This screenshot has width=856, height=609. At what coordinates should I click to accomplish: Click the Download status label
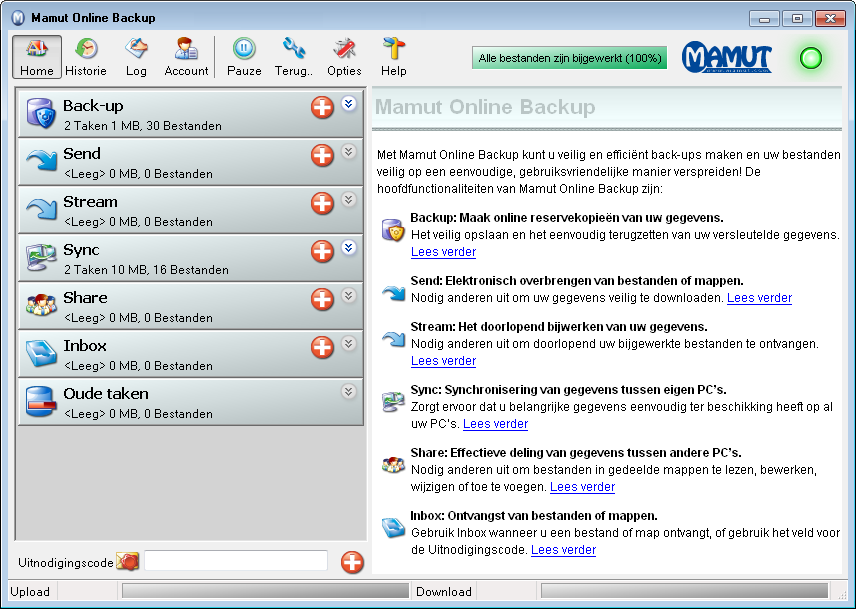(444, 592)
